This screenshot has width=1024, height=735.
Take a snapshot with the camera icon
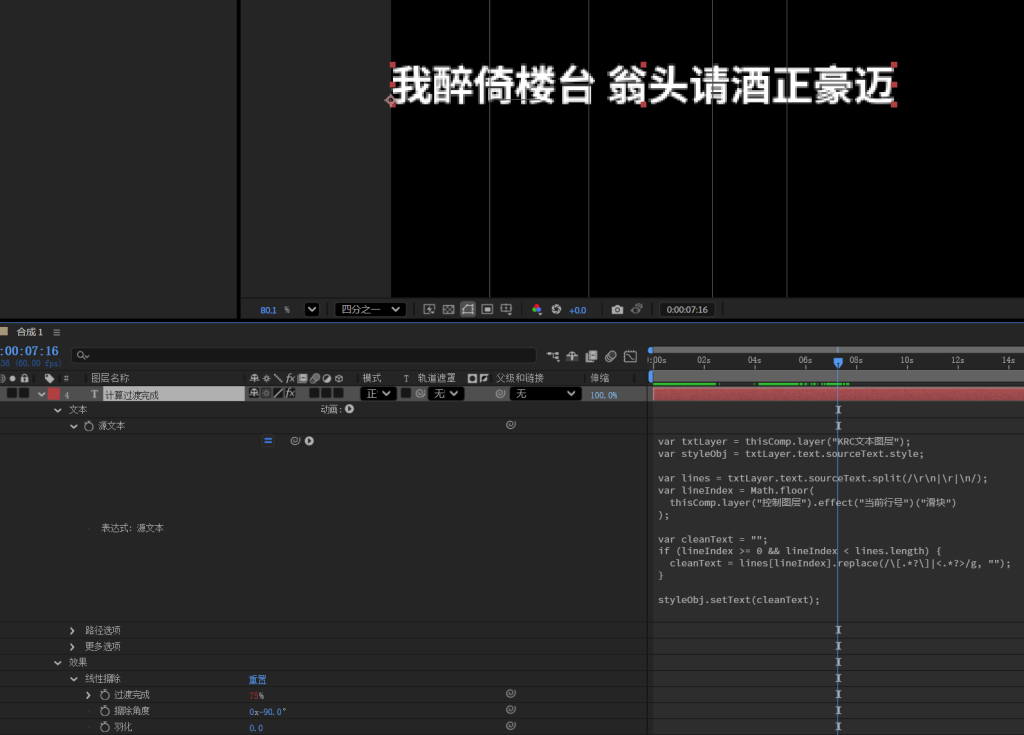click(617, 310)
